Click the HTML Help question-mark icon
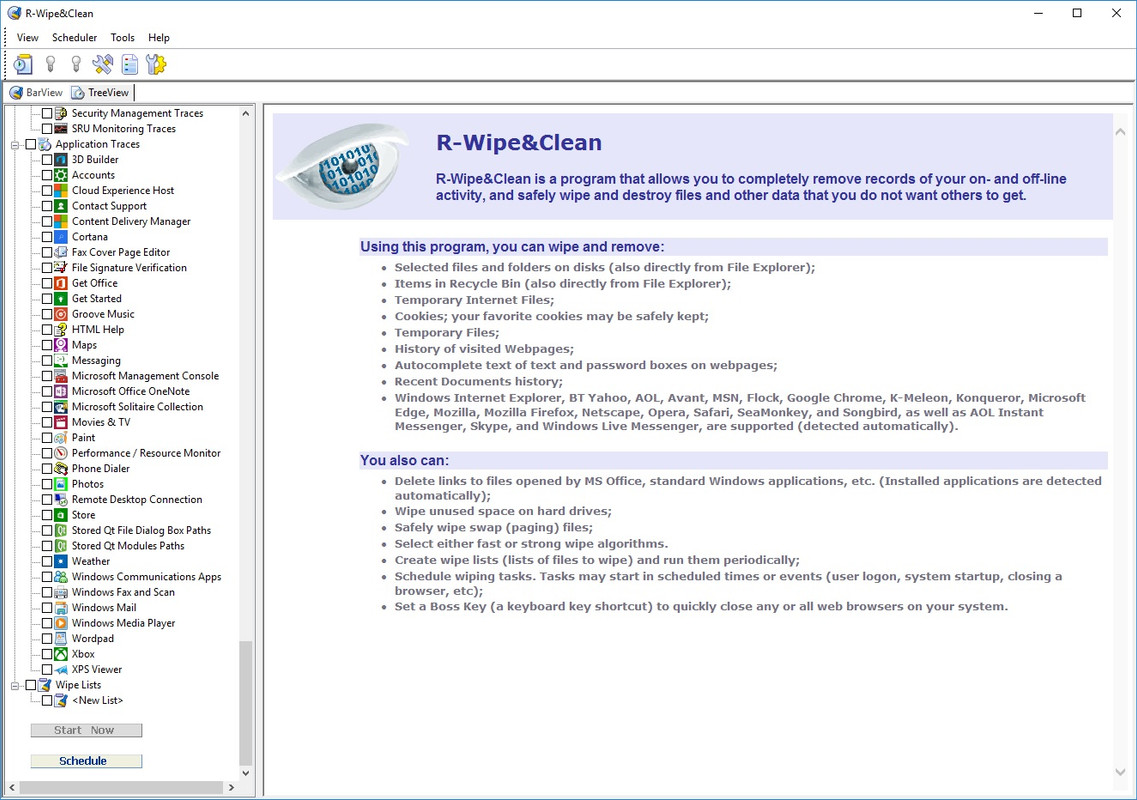This screenshot has height=800, width=1137. [x=62, y=329]
